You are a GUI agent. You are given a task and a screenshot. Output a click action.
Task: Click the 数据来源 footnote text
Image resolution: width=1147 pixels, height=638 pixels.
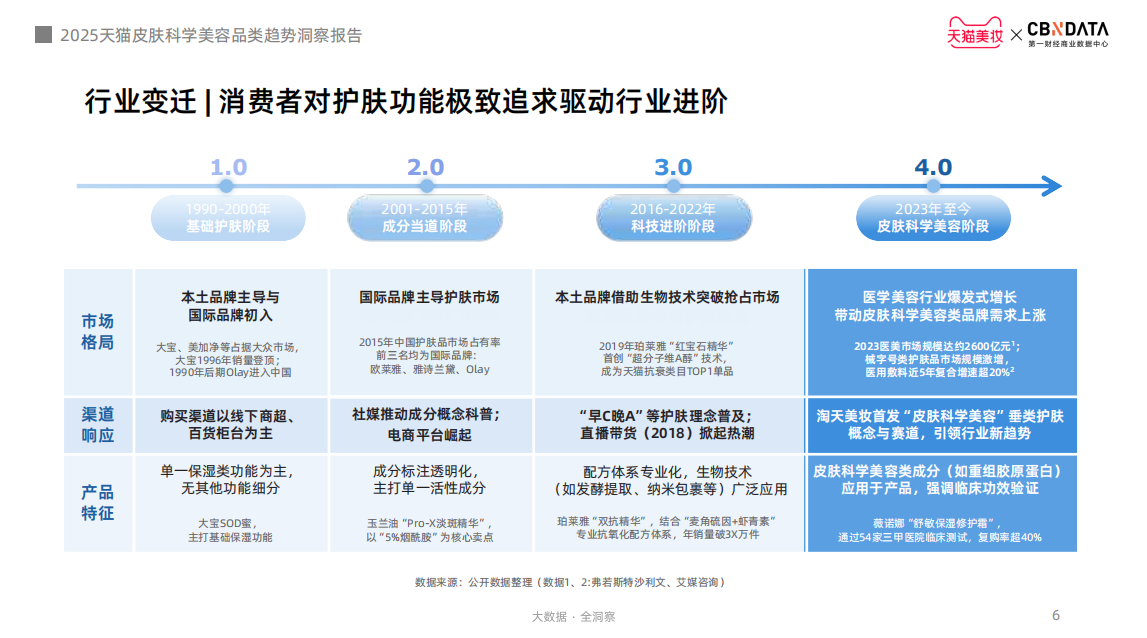pyautogui.click(x=569, y=582)
